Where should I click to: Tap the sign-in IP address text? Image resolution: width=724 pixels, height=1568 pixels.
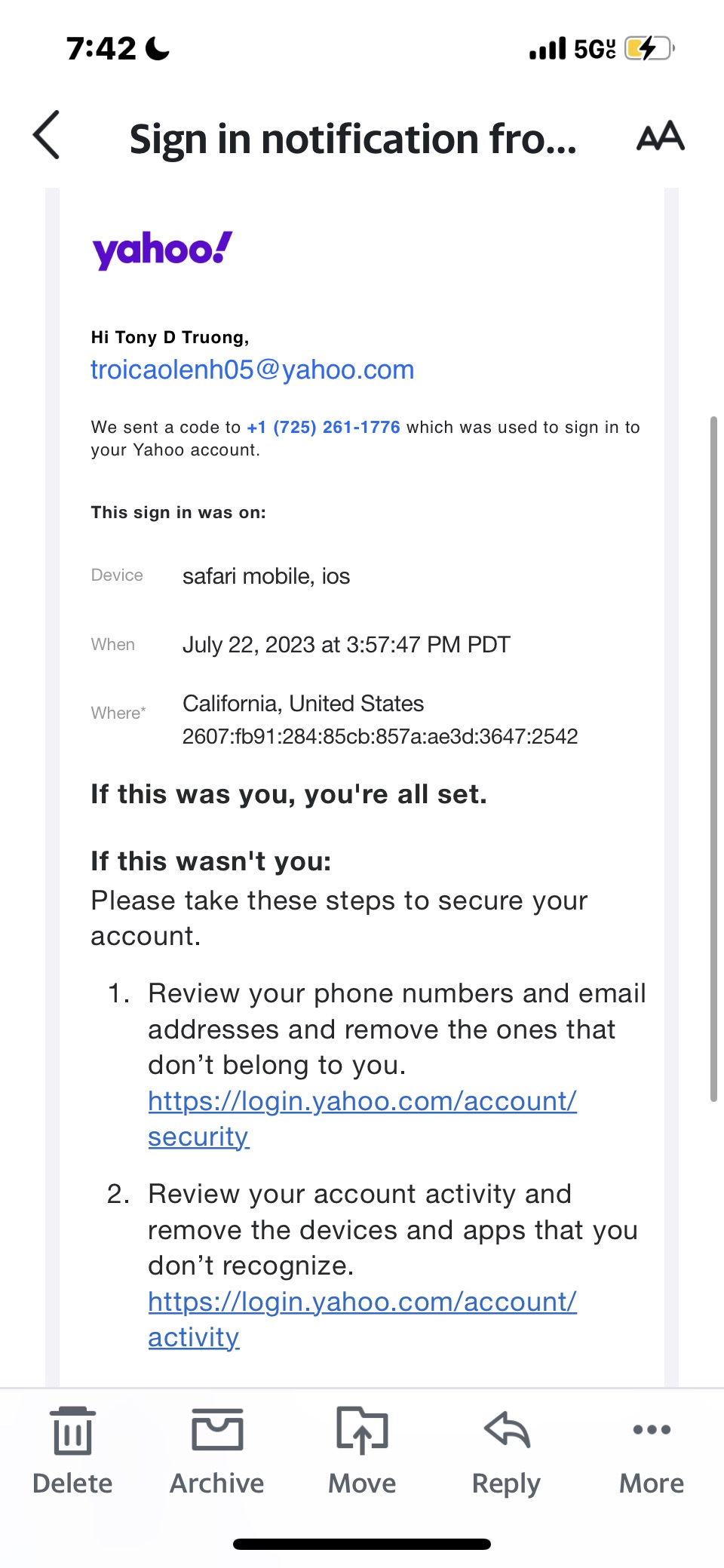(x=380, y=736)
